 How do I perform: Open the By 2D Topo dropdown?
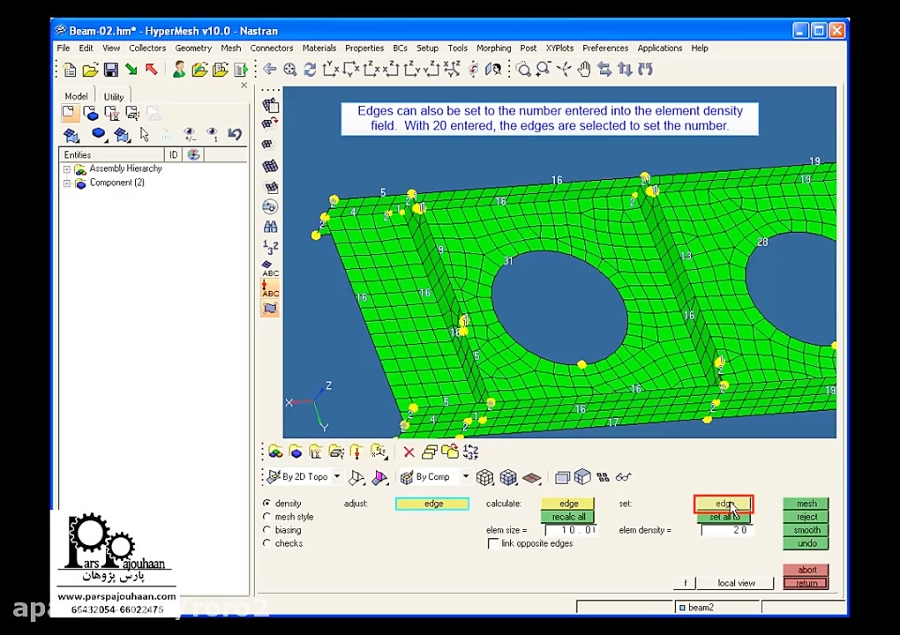click(337, 477)
